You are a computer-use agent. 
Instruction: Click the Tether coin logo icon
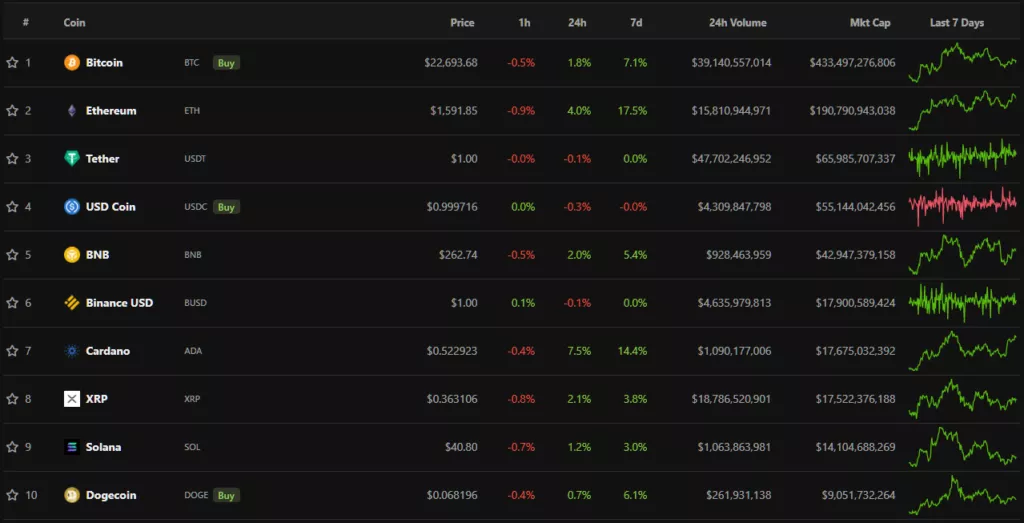tap(72, 159)
